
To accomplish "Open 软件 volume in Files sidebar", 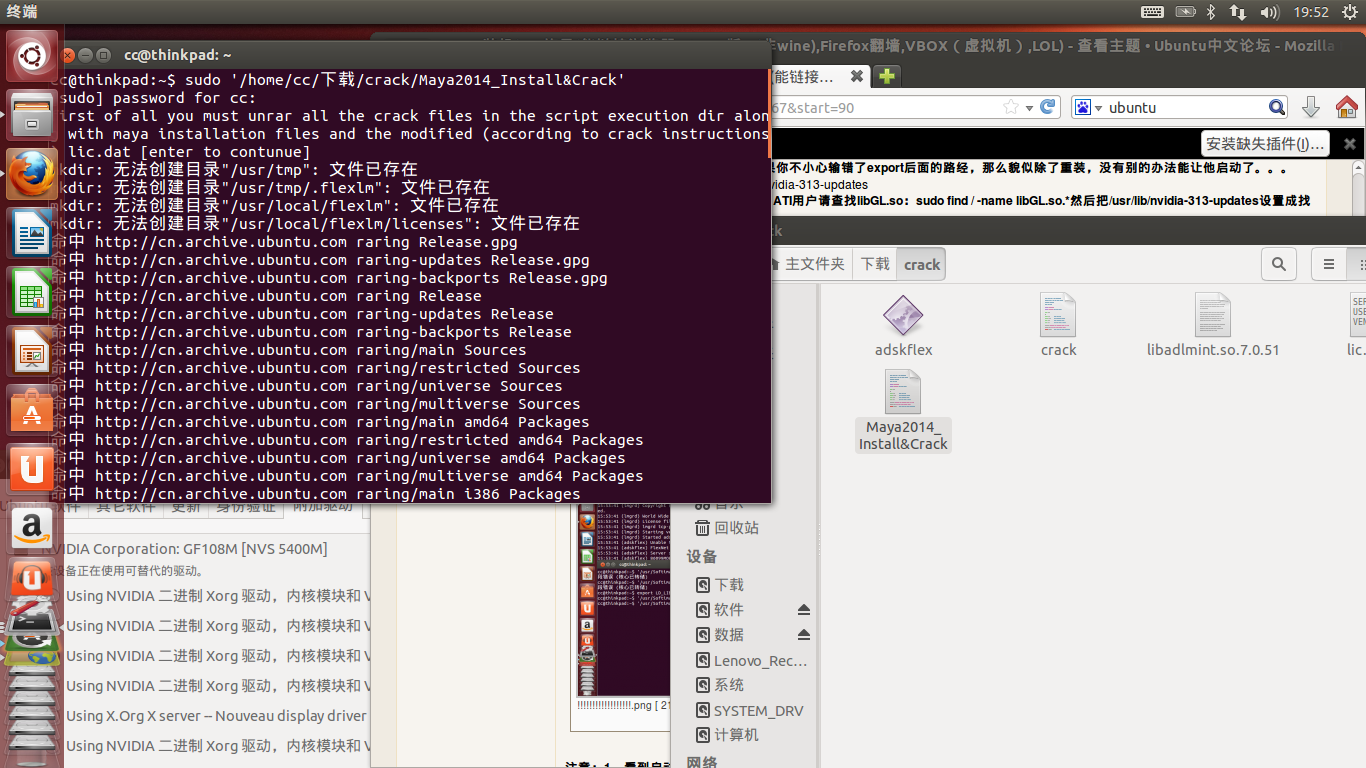I will pyautogui.click(x=720, y=610).
